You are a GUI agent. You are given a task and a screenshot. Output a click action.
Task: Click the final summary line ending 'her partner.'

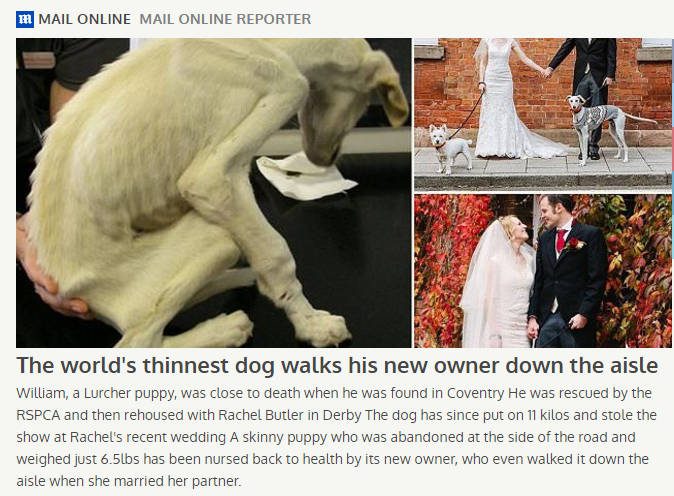pyautogui.click(x=129, y=481)
